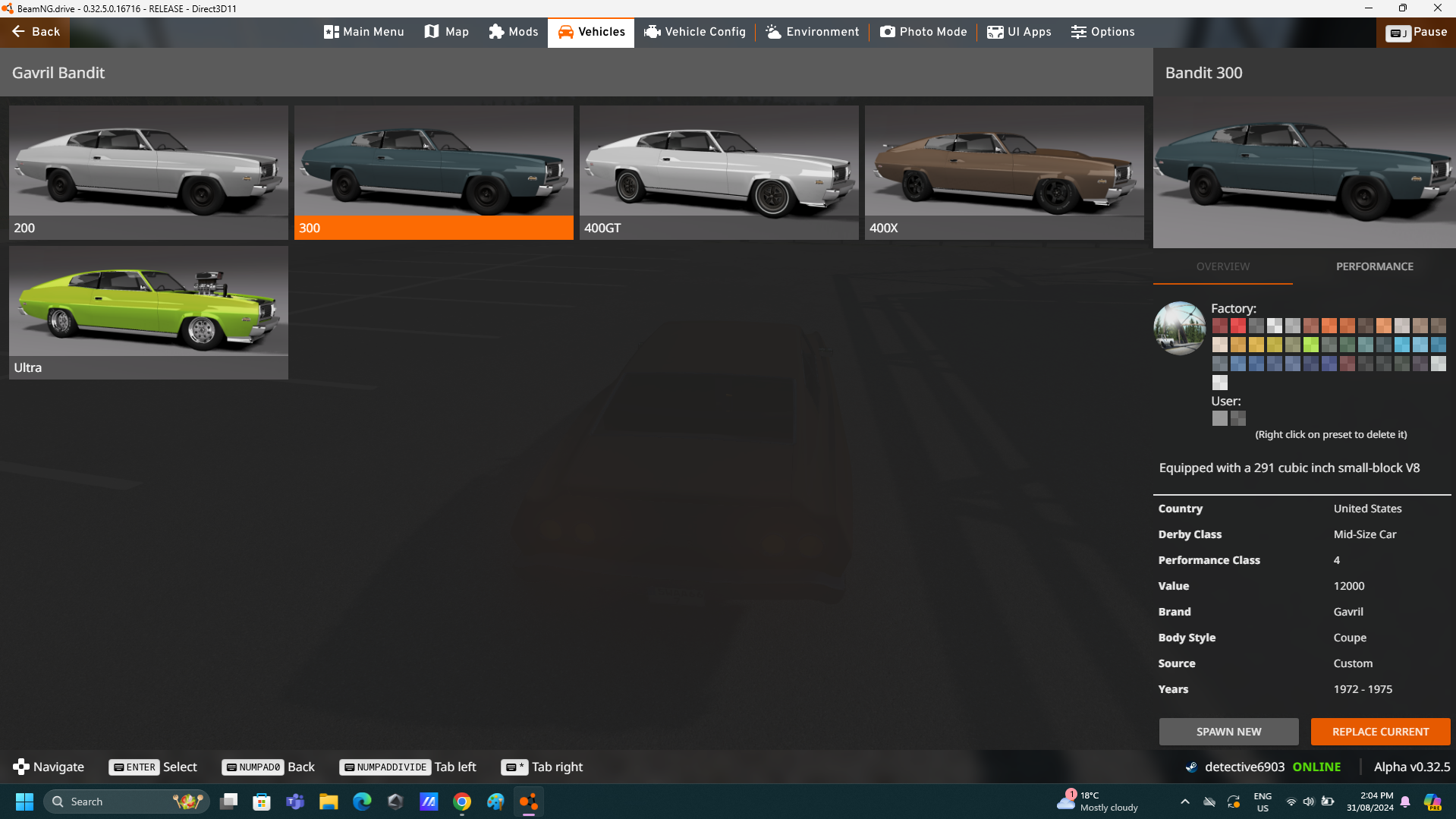Pick the lime green factory paint swatch
The width and height of the screenshot is (1456, 819).
[1310, 345]
